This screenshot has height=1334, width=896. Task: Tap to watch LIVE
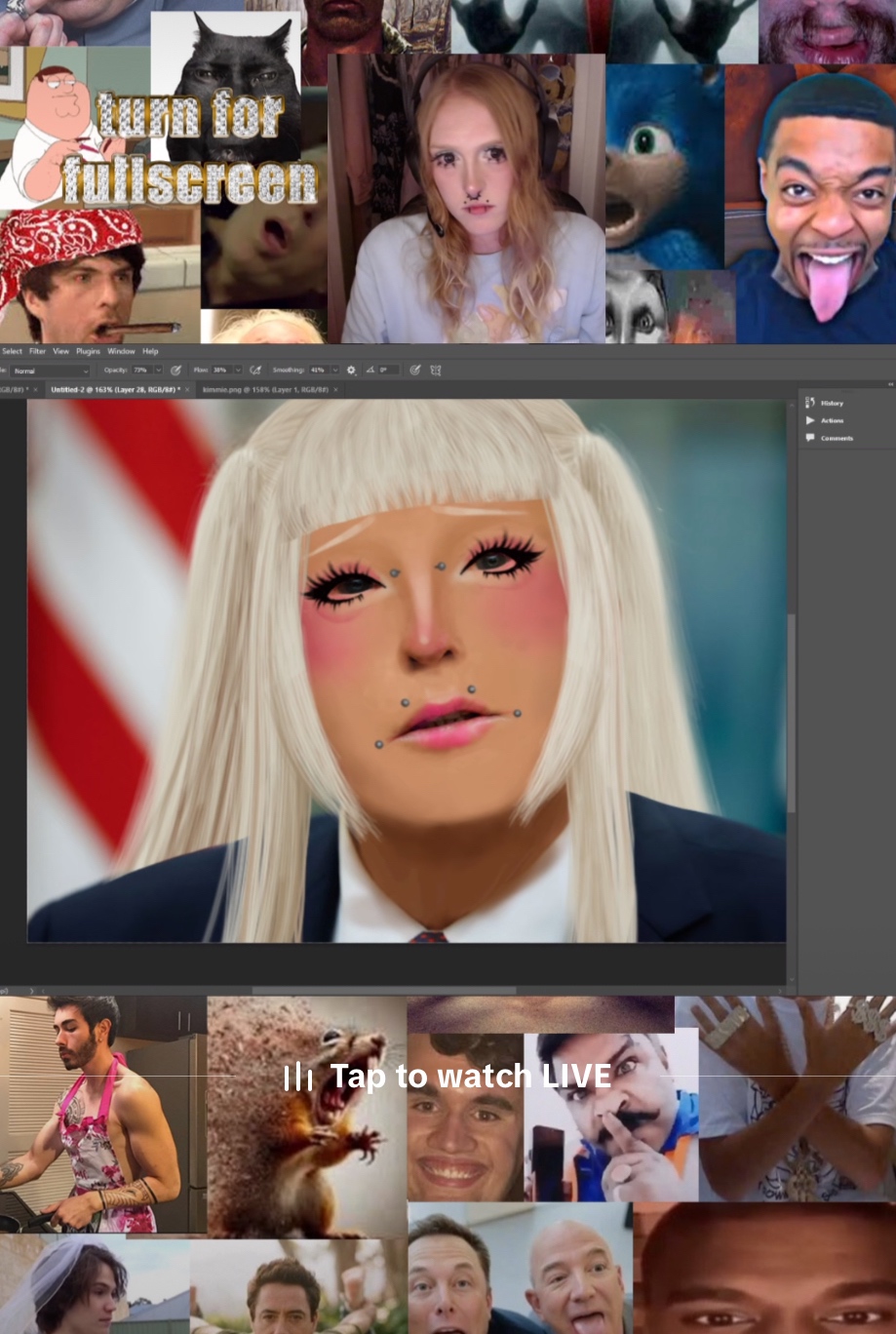pos(470,1077)
